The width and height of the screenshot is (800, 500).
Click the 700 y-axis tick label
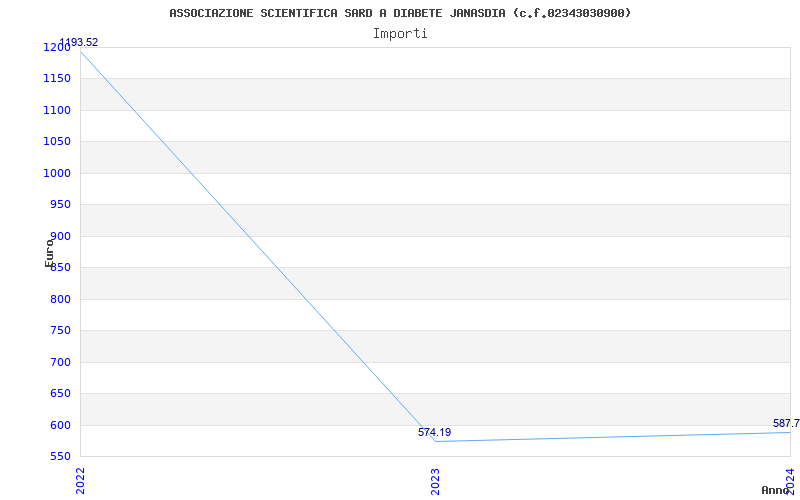pos(60,362)
